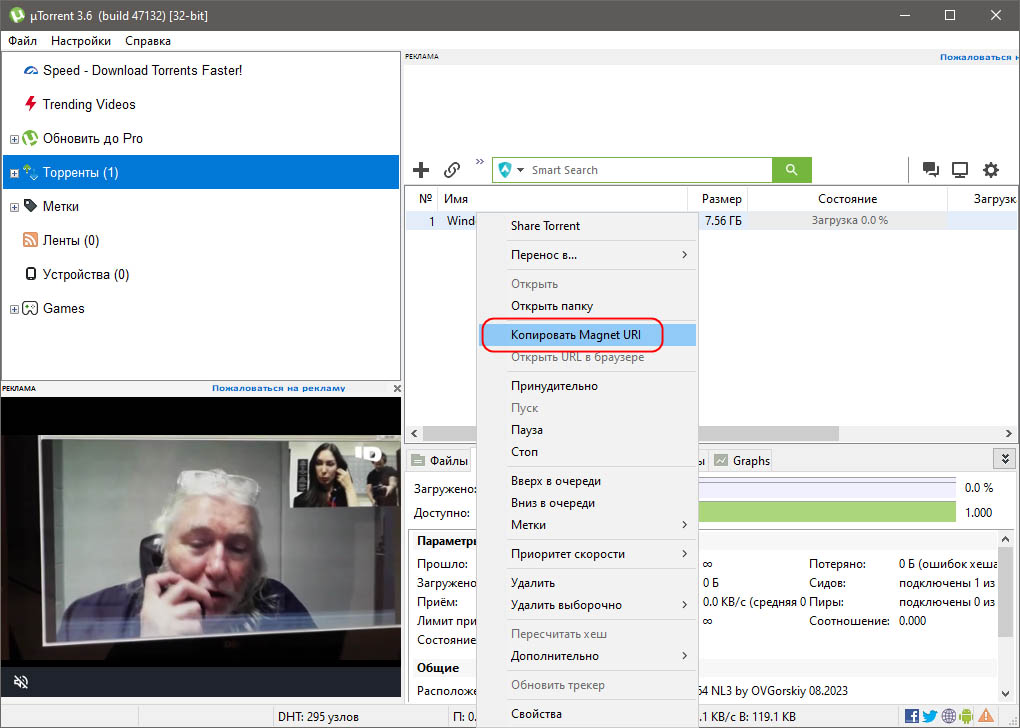
Task: Open the Метки submenu in context menu
Action: click(x=587, y=524)
